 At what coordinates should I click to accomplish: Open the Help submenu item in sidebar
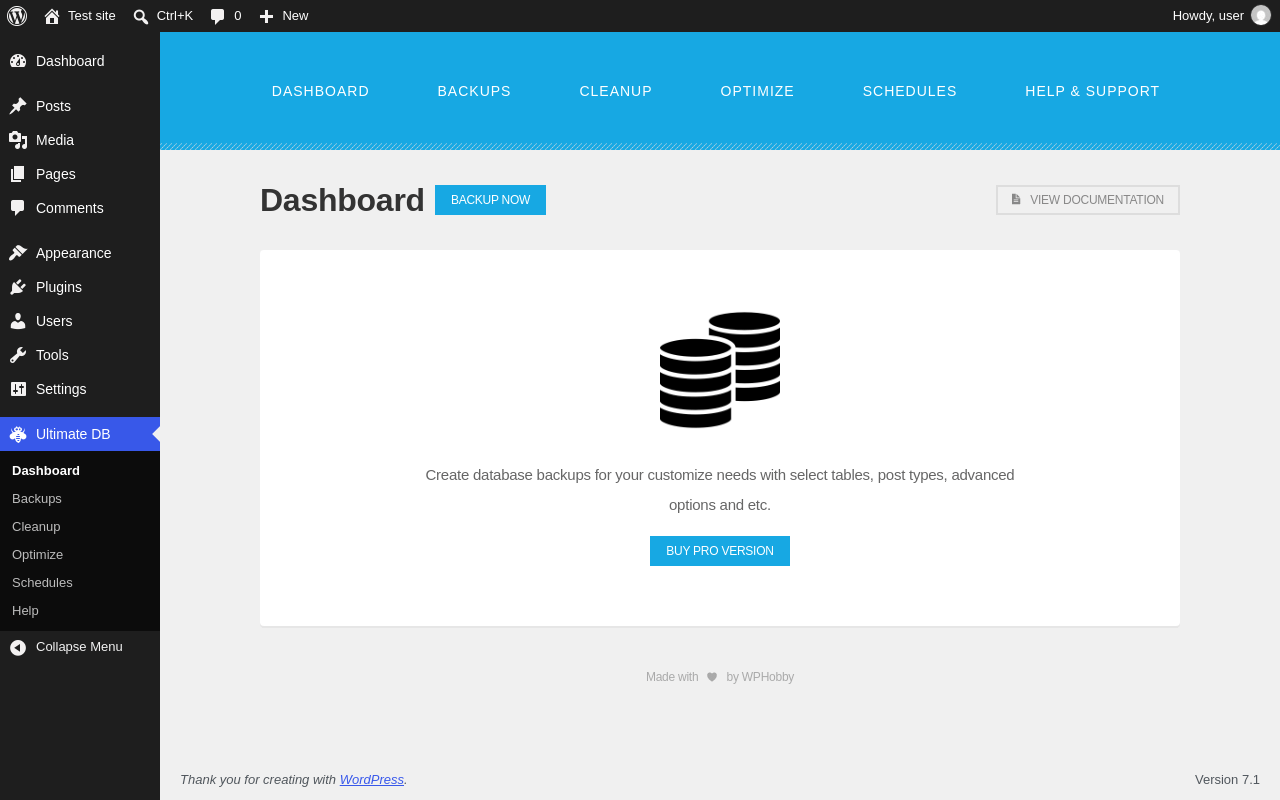25,610
